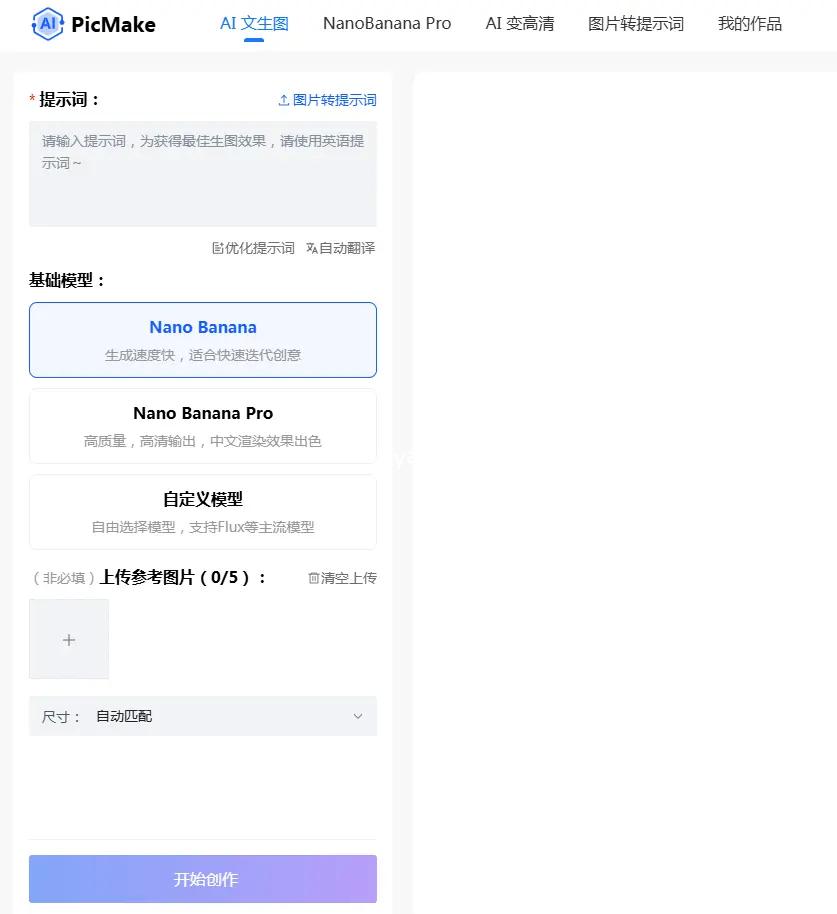Click the PicMake brand name text
Viewport: 837px width, 914px height.
(113, 25)
